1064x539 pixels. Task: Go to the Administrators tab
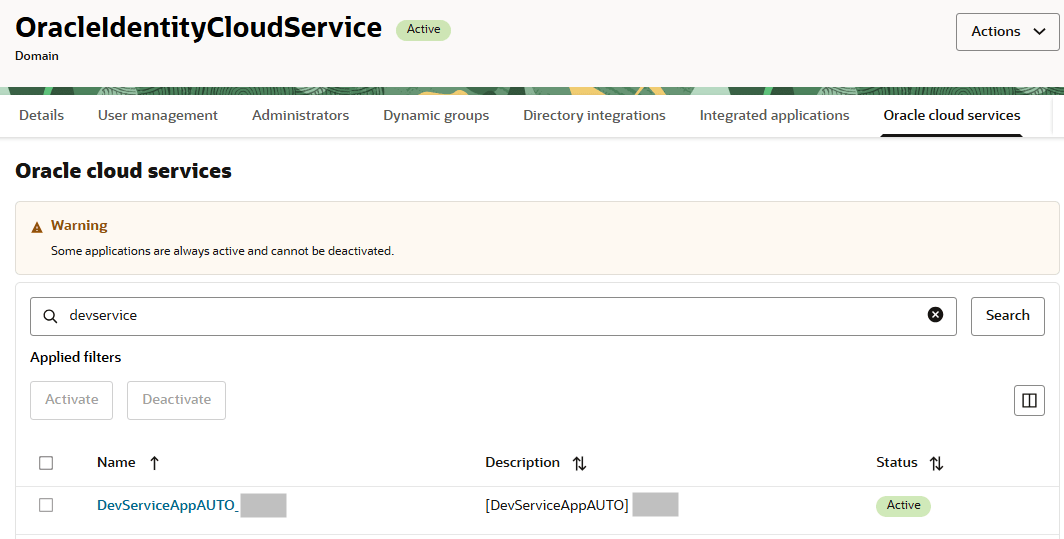(300, 115)
